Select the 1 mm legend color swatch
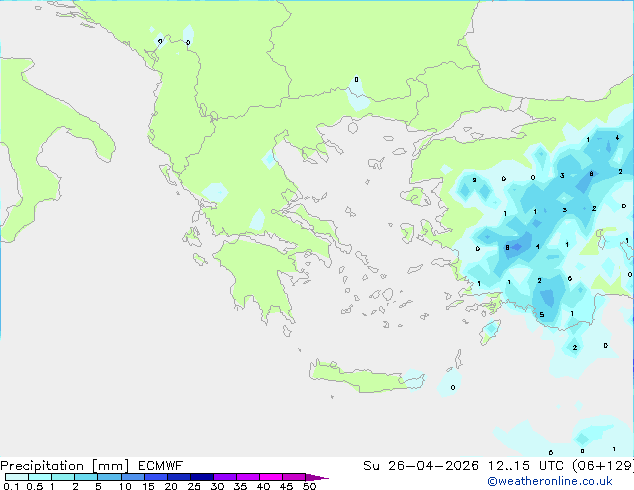The width and height of the screenshot is (634, 490). 63,477
